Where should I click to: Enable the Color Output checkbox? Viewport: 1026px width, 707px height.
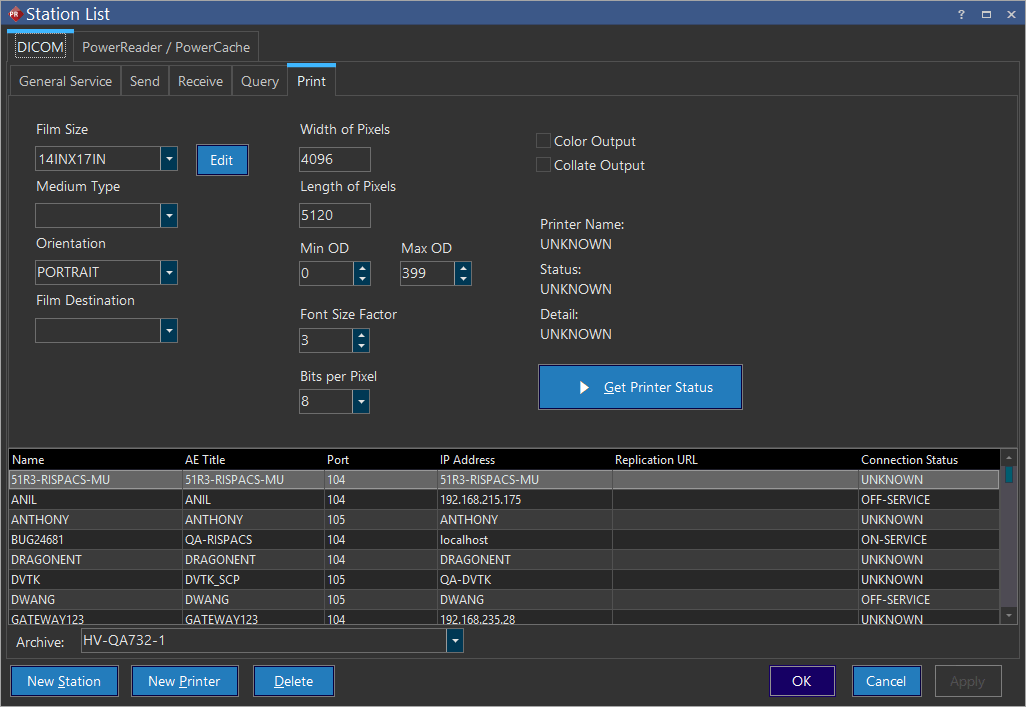click(x=544, y=141)
